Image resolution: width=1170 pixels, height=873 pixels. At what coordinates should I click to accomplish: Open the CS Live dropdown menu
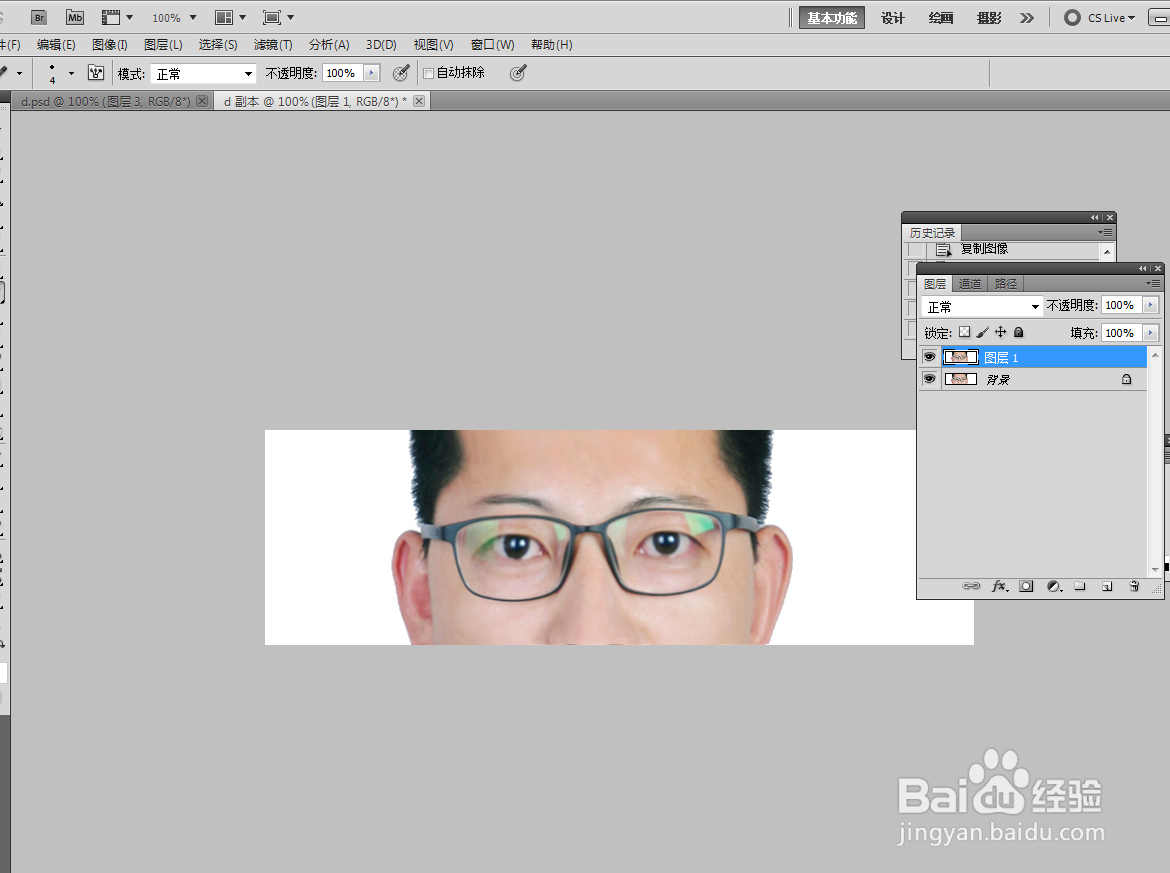[1131, 18]
